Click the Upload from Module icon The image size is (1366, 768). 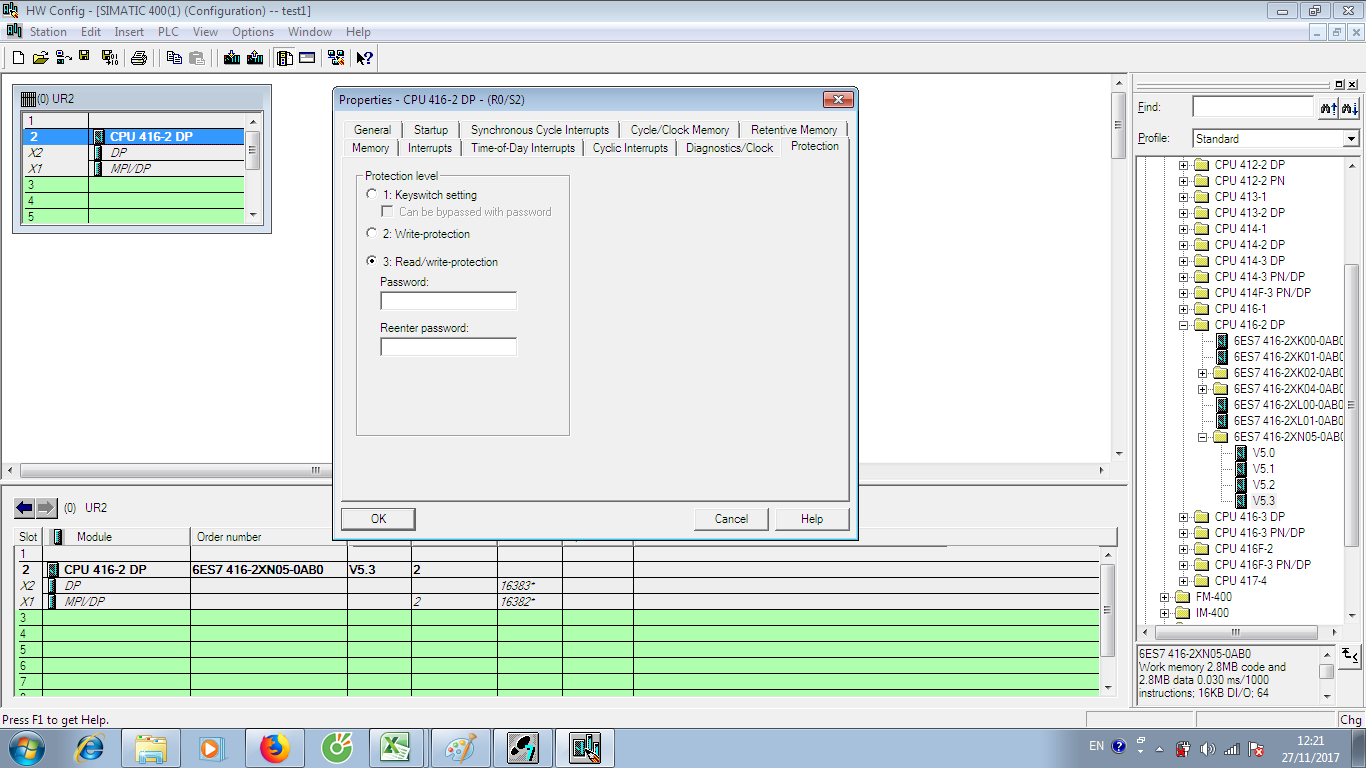tap(255, 58)
